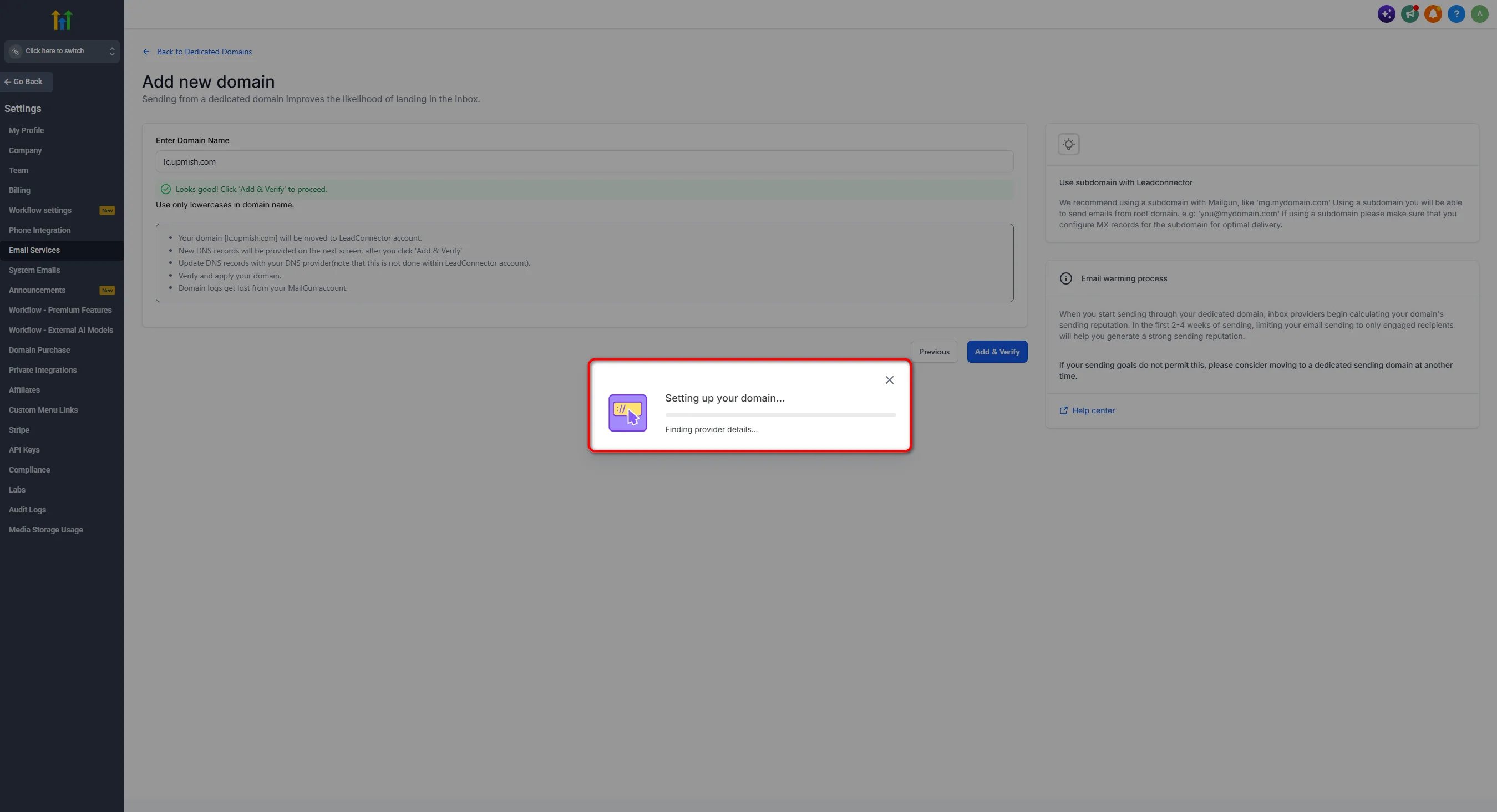This screenshot has height=812, width=1497.
Task: Click the Previous button
Action: 934,352
